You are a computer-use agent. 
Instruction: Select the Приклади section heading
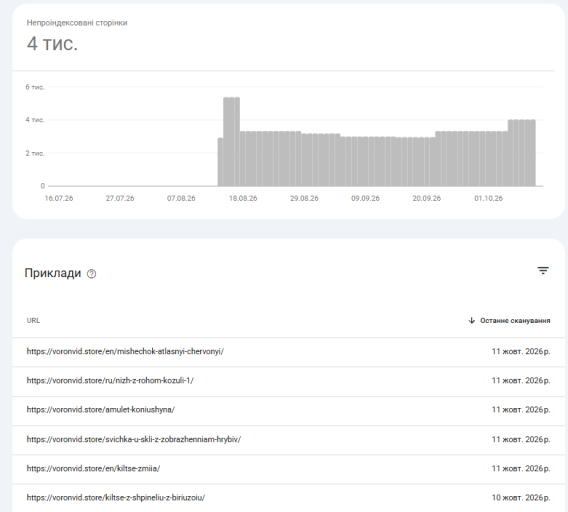[53, 273]
